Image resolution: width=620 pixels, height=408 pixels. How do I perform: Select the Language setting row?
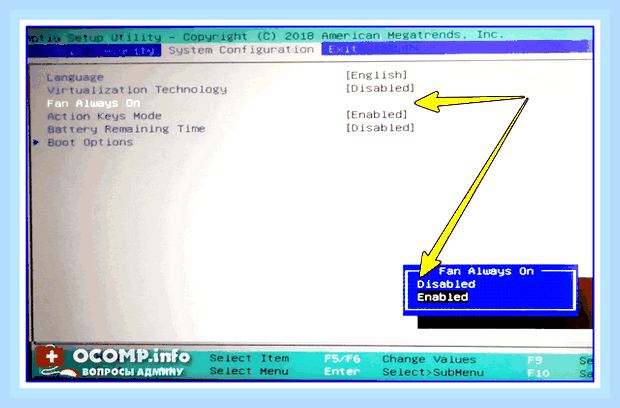click(75, 77)
